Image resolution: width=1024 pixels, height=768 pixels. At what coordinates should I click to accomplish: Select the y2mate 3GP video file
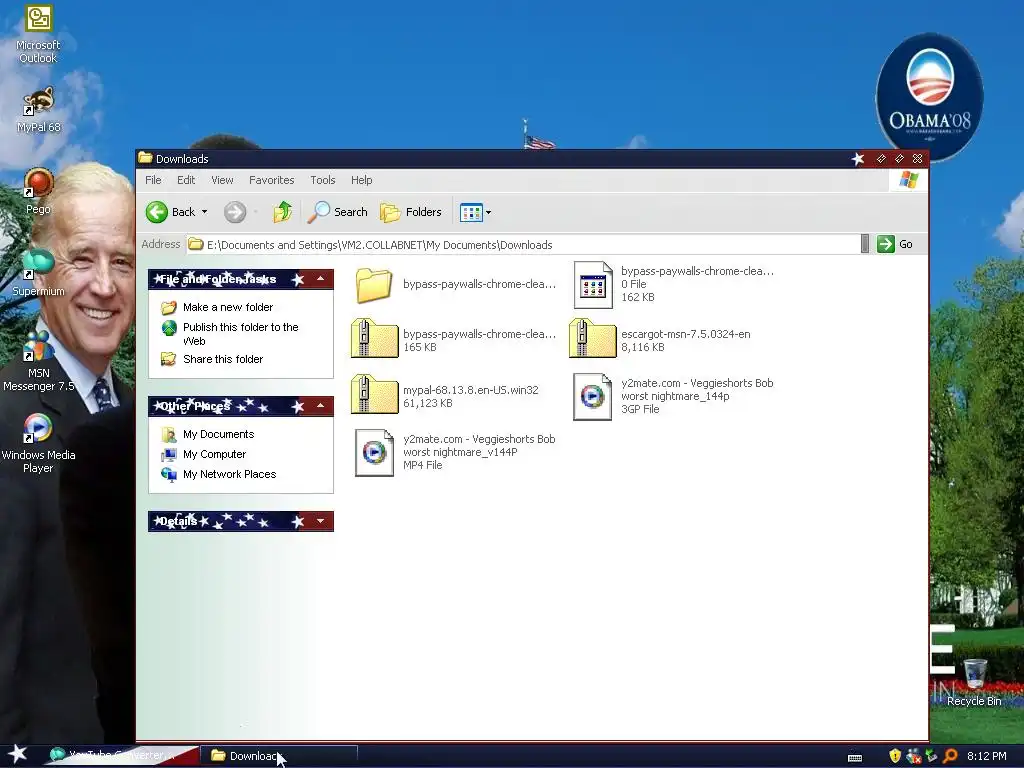coord(673,396)
